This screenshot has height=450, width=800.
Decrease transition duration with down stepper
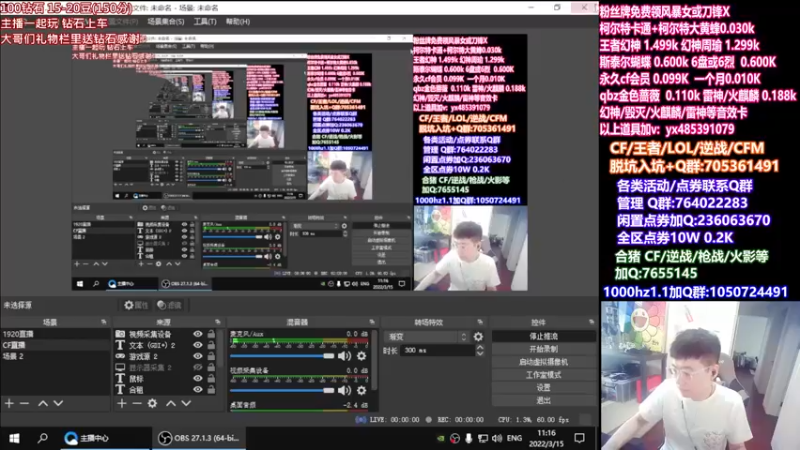point(480,354)
